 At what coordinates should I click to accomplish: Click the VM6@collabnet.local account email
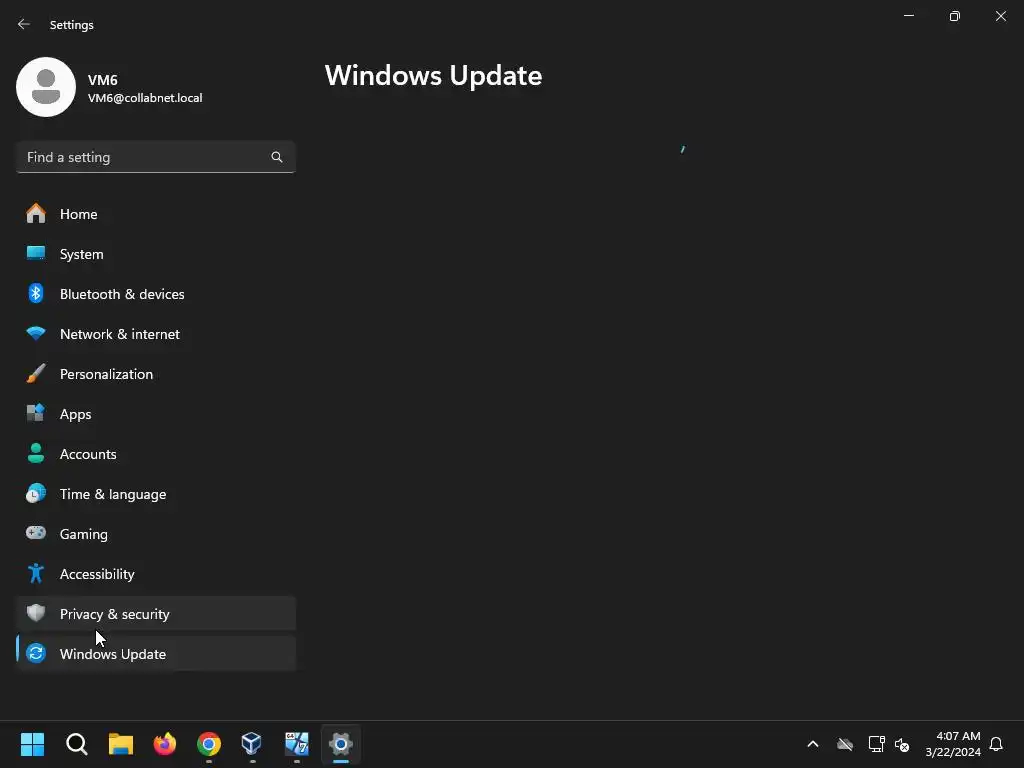[x=145, y=98]
